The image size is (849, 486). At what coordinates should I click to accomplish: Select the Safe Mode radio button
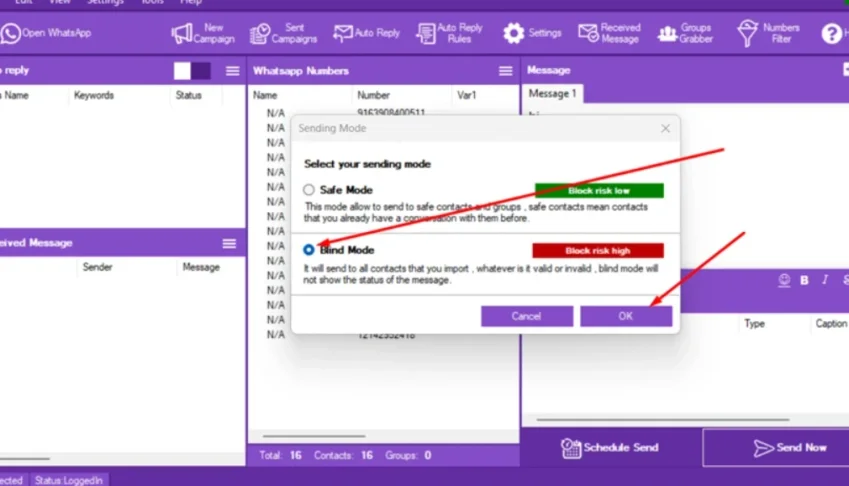tap(309, 190)
